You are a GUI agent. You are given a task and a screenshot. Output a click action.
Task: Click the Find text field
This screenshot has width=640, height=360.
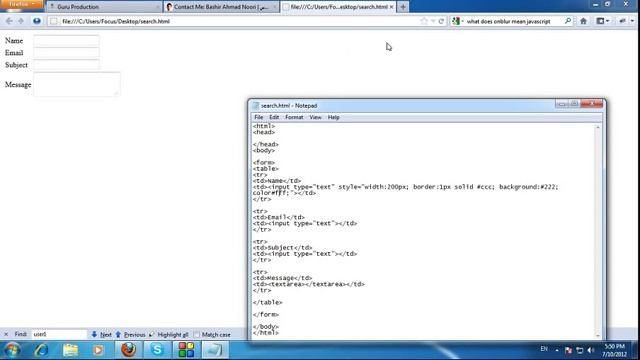(x=59, y=334)
